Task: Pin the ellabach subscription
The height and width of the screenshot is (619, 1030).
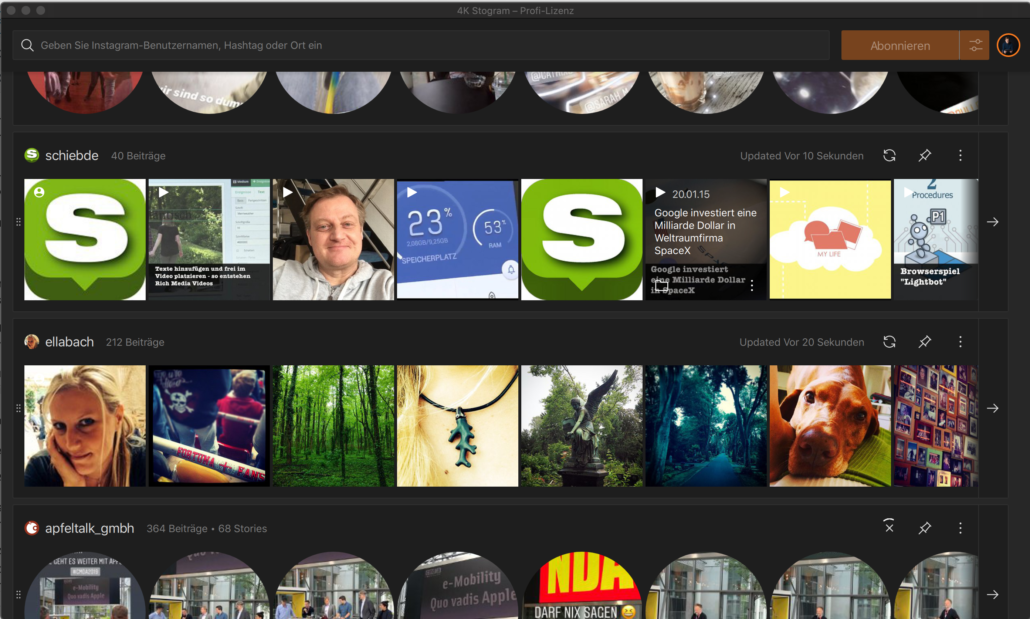Action: (925, 342)
